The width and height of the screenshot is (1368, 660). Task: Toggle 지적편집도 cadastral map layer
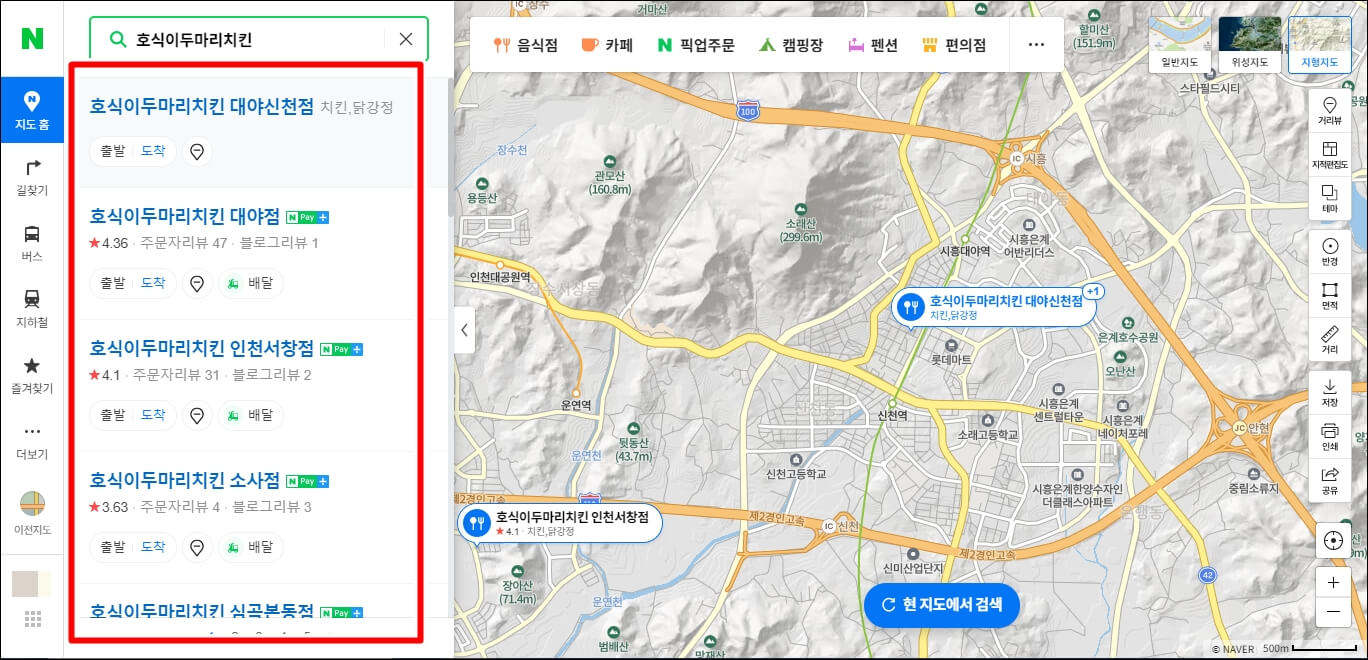click(1329, 155)
